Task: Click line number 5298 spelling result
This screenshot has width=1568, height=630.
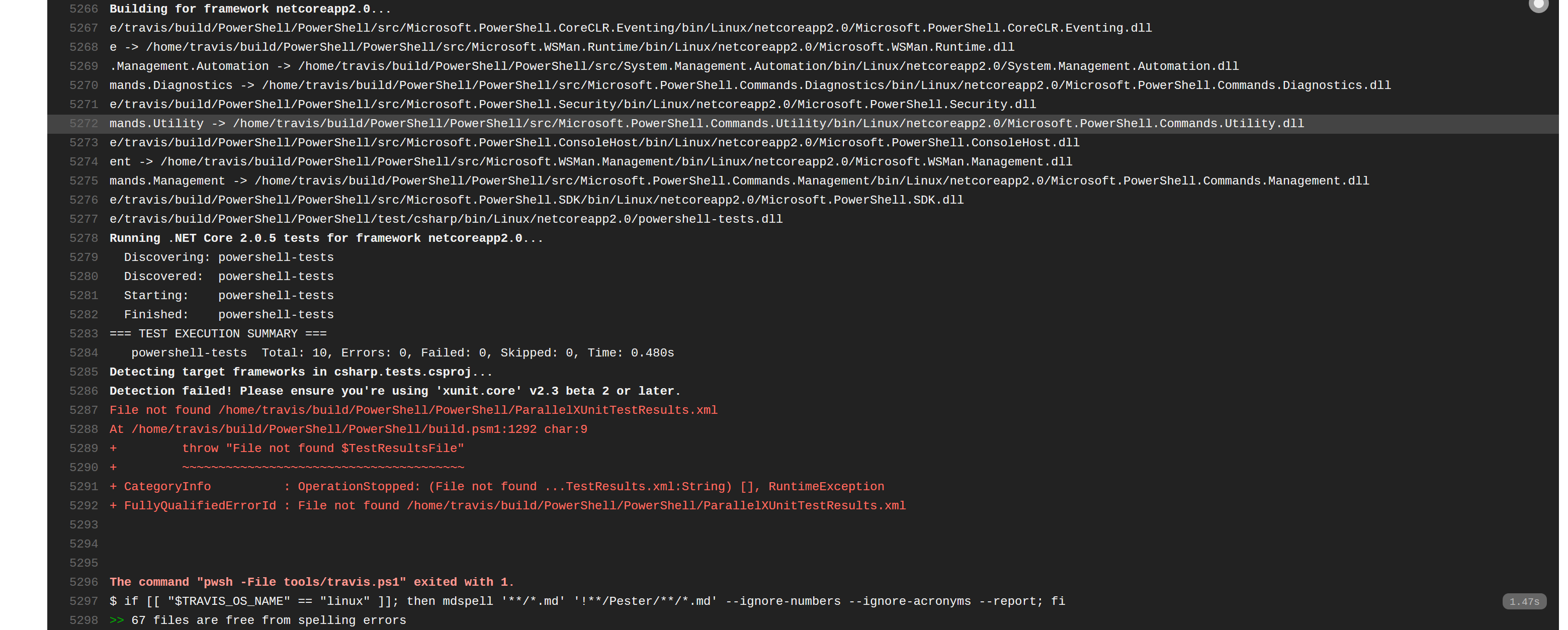Action: click(83, 620)
